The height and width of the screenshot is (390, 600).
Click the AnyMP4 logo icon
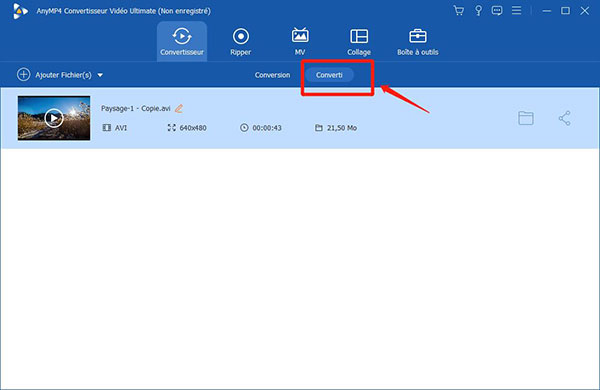19,11
